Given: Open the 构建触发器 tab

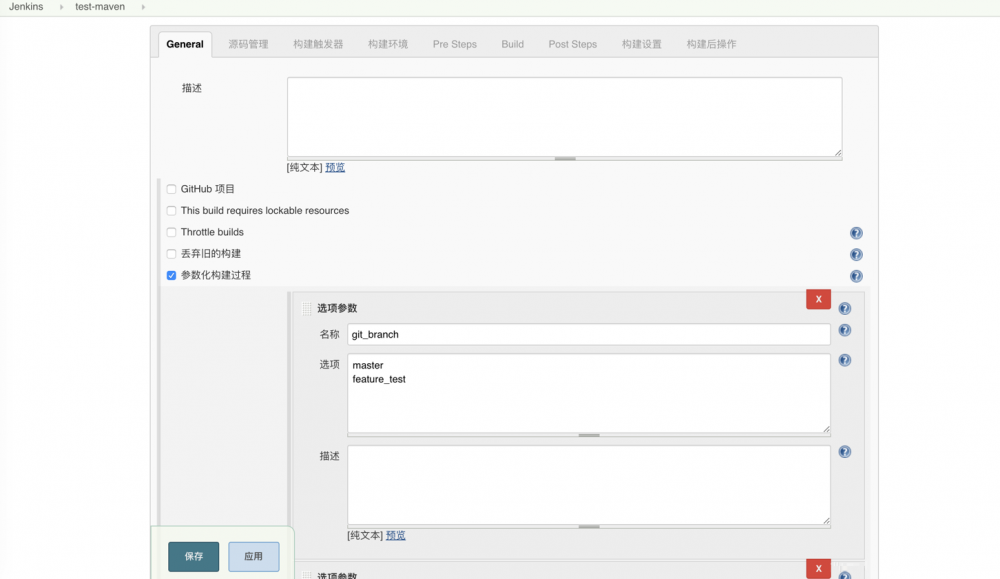Looking at the screenshot, I should click(x=318, y=43).
